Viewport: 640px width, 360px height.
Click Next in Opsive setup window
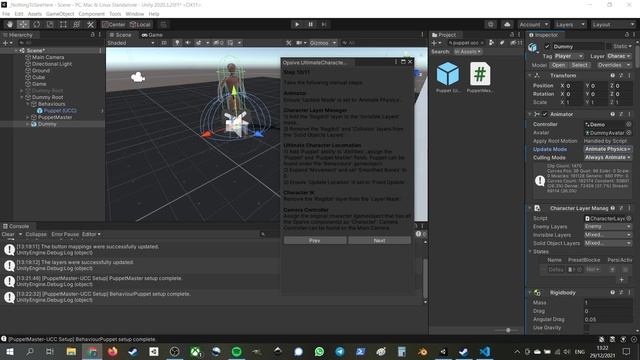pyautogui.click(x=379, y=240)
